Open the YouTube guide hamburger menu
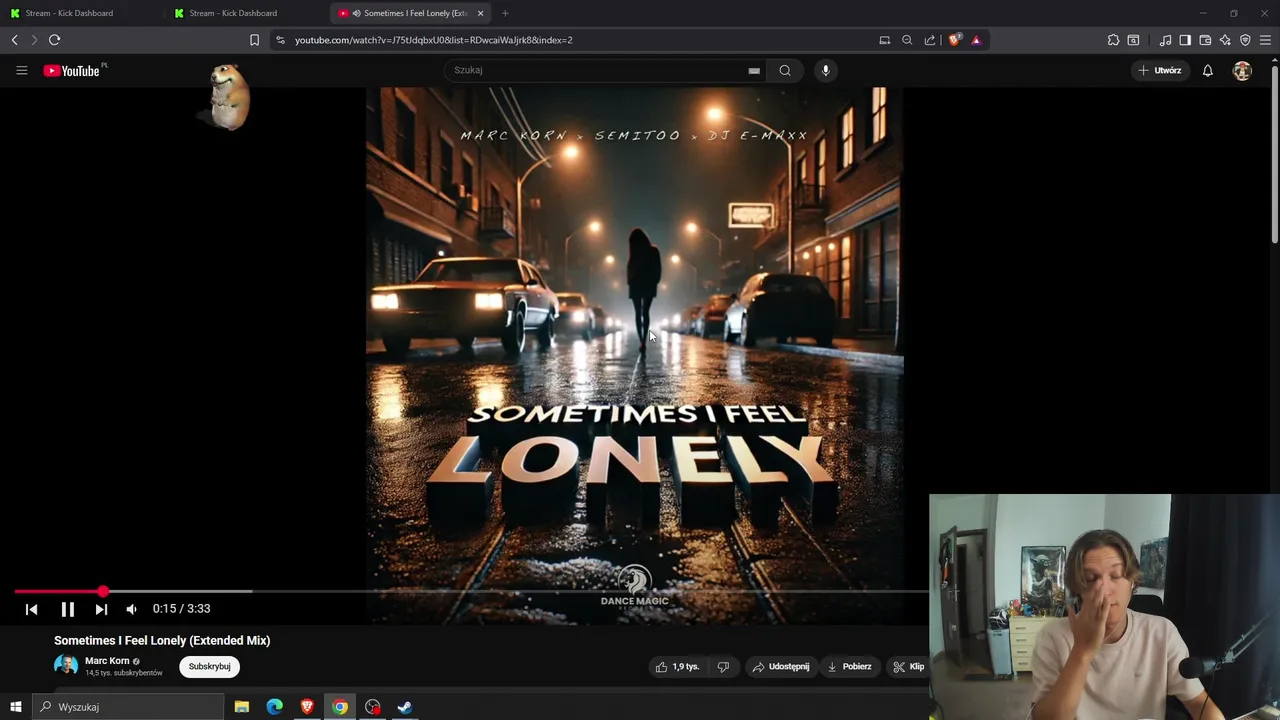 click(x=21, y=70)
